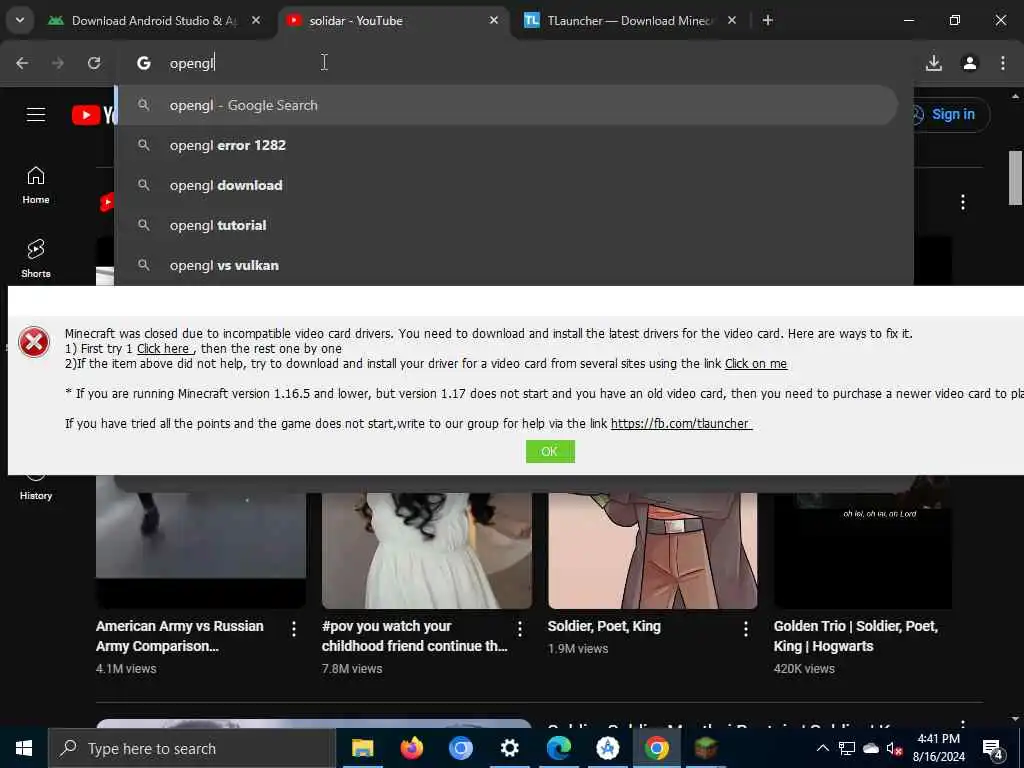Switch to TLauncher Download Minecraft tab
The image size is (1024, 768).
(x=631, y=21)
